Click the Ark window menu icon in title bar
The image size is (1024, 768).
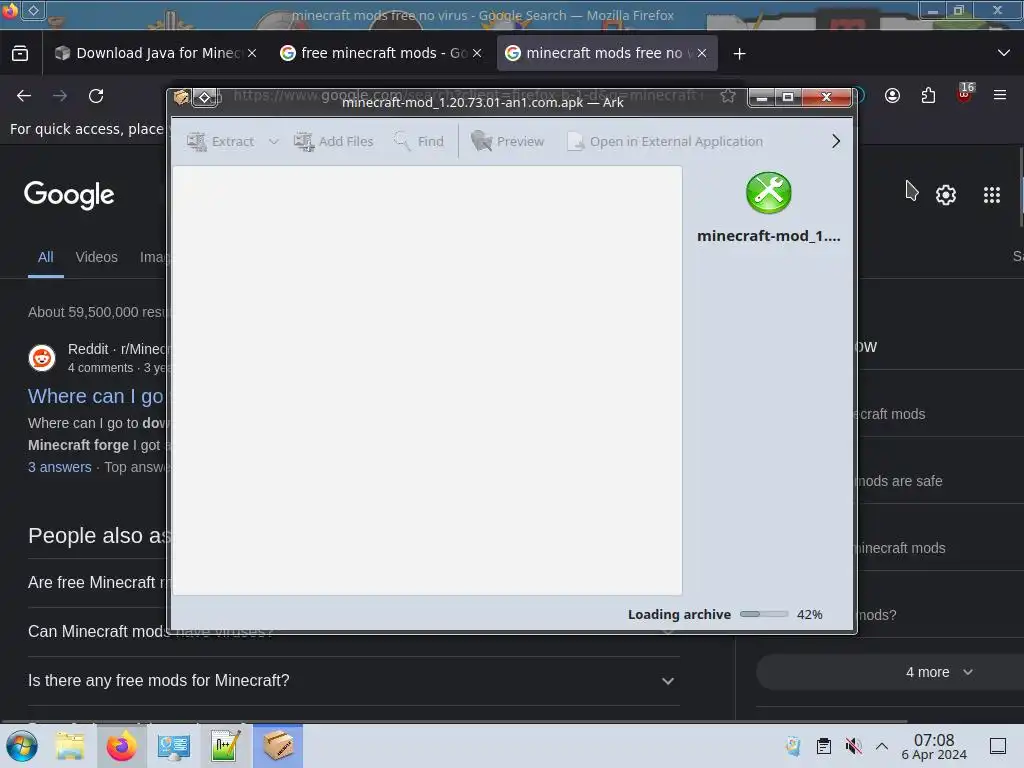point(181,97)
